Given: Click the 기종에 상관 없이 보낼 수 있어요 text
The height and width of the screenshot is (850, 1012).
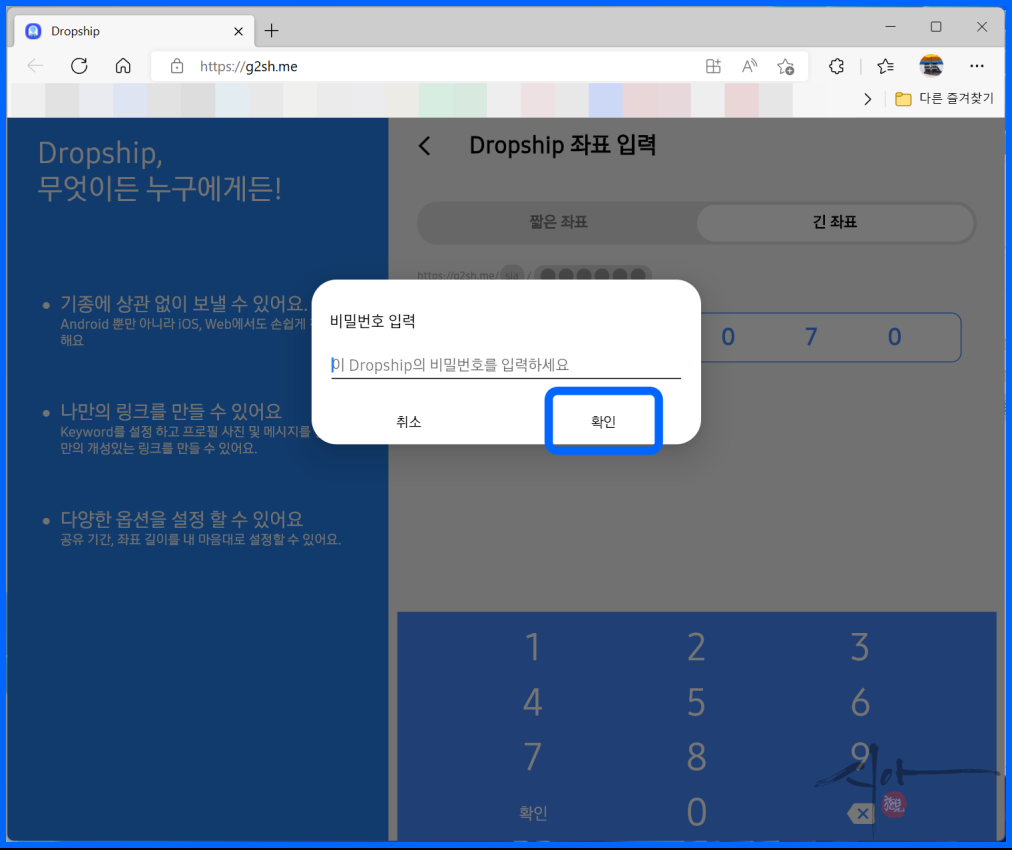Looking at the screenshot, I should coord(183,303).
